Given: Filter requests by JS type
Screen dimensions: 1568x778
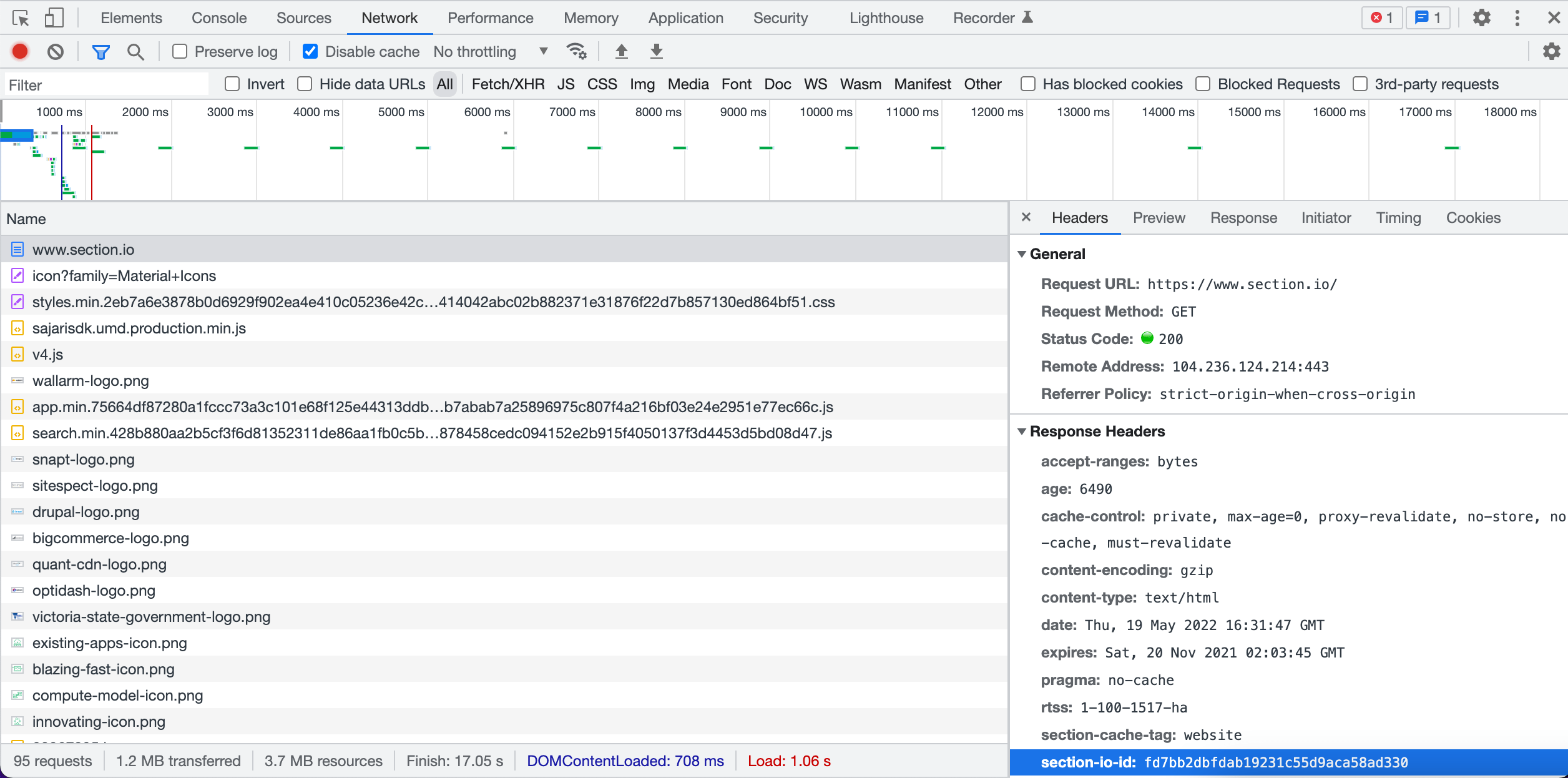Looking at the screenshot, I should pos(566,84).
